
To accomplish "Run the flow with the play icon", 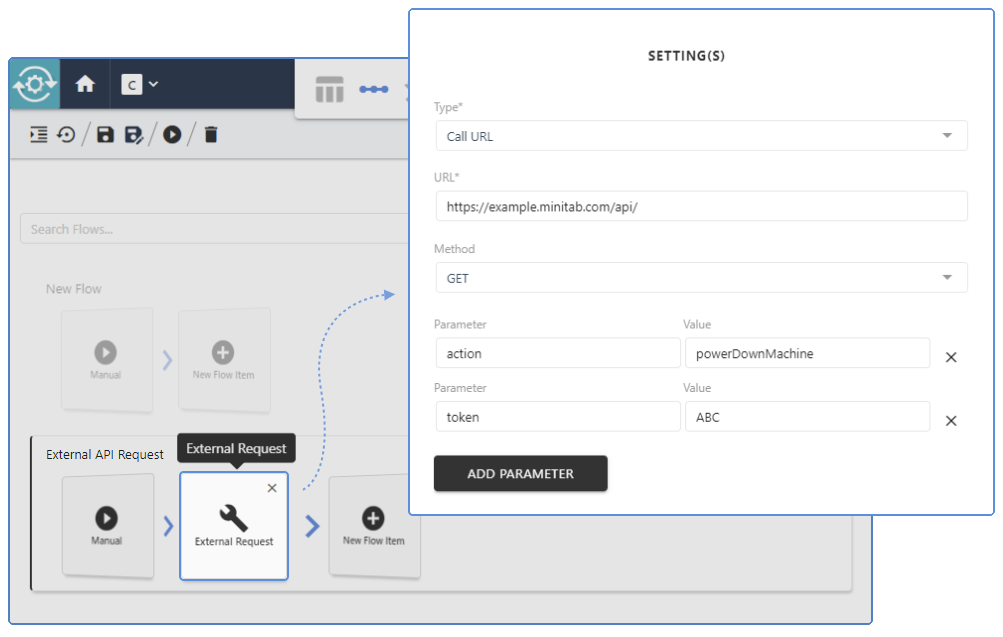I will pos(172,133).
